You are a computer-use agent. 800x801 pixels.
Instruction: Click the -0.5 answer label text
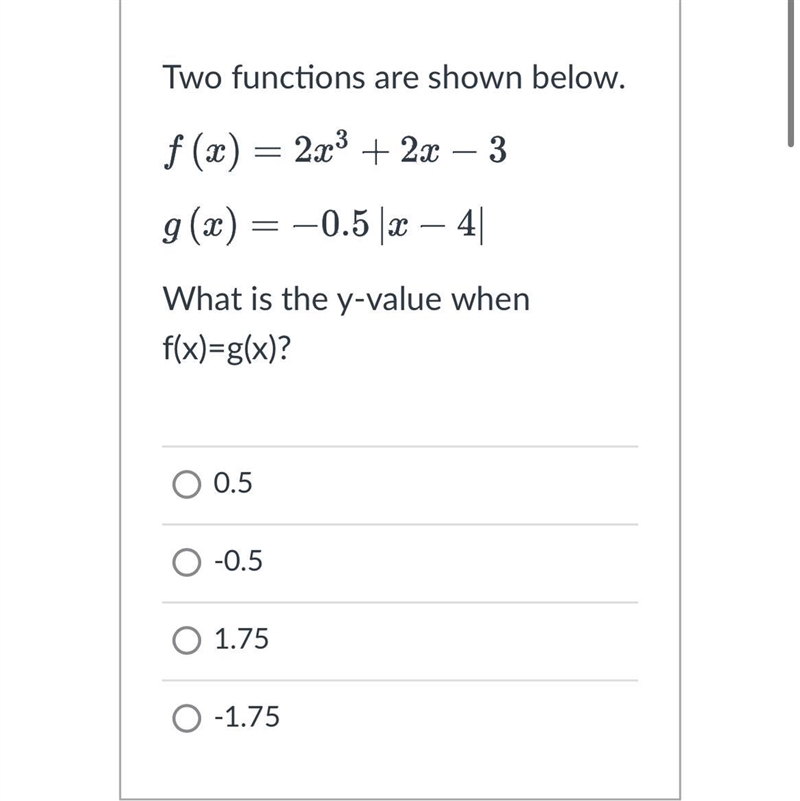tap(238, 561)
